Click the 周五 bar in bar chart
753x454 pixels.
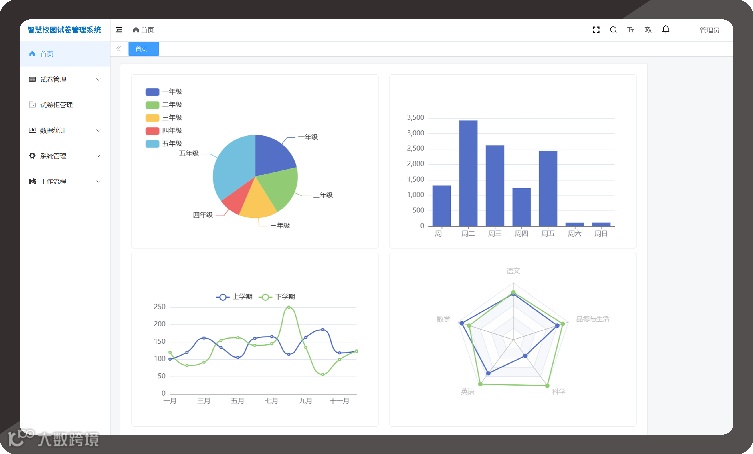point(548,188)
